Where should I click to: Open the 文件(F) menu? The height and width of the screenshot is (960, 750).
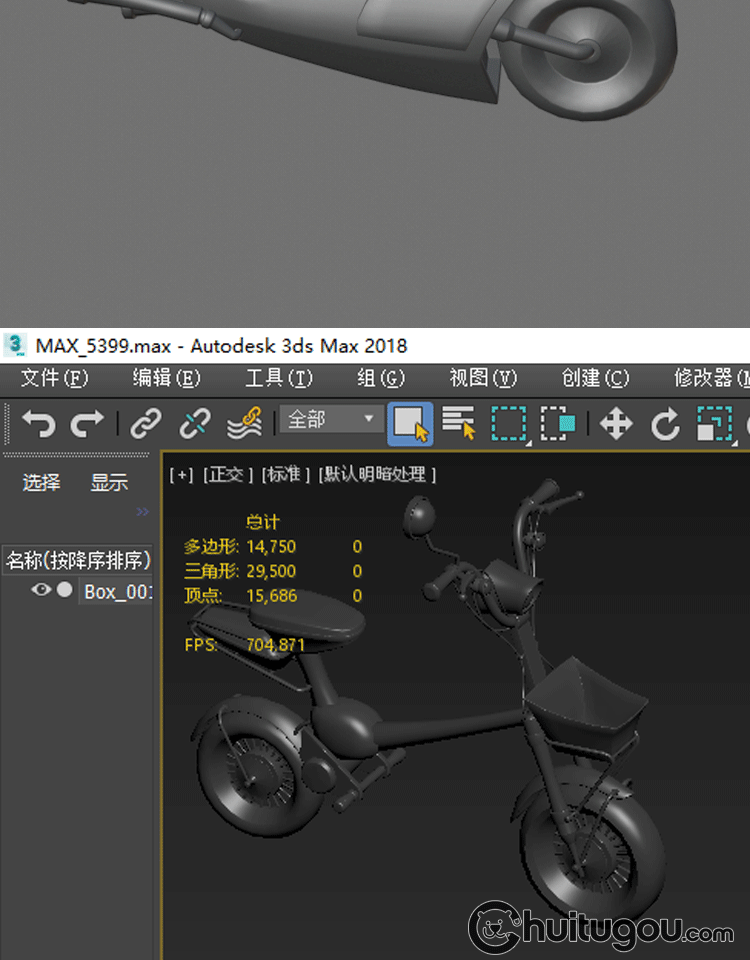[x=54, y=378]
